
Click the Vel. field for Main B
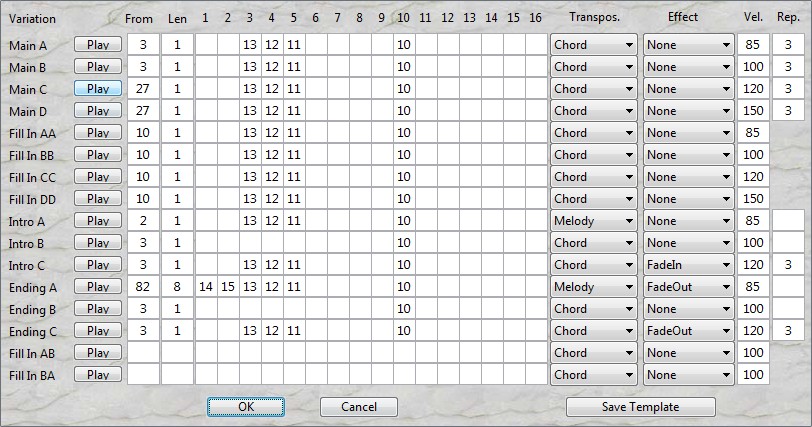(x=752, y=67)
